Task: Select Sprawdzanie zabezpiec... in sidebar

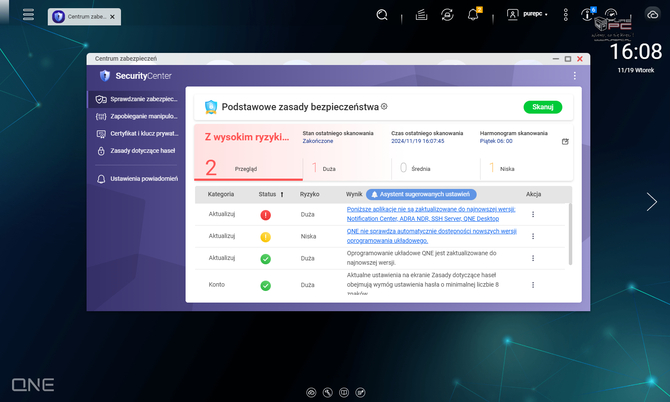Action: [x=136, y=99]
